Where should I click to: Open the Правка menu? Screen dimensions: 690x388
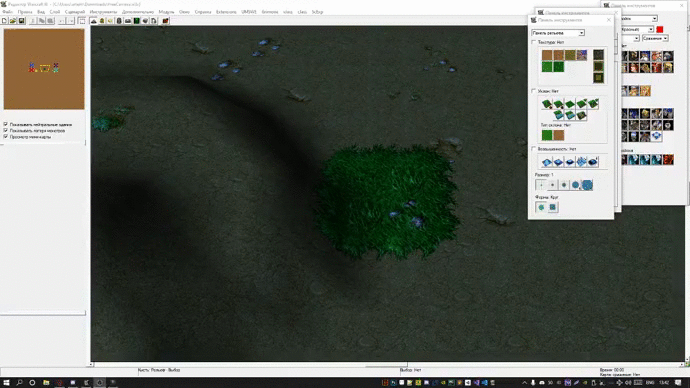pyautogui.click(x=25, y=12)
